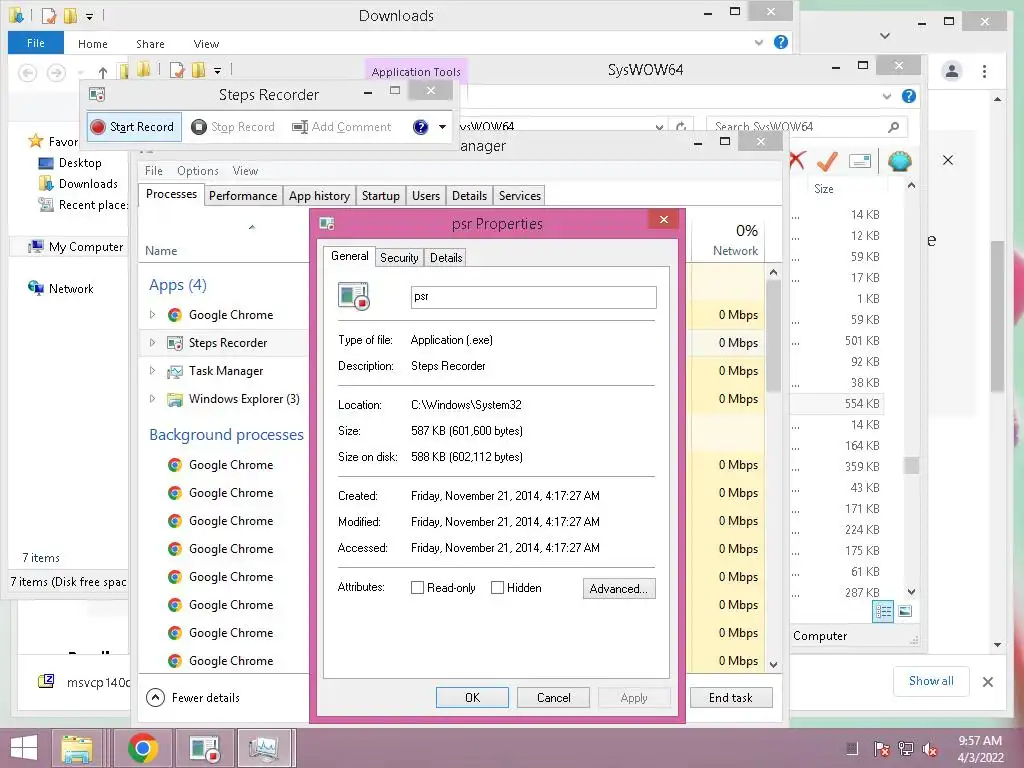Open Task Manager View menu

tap(245, 170)
